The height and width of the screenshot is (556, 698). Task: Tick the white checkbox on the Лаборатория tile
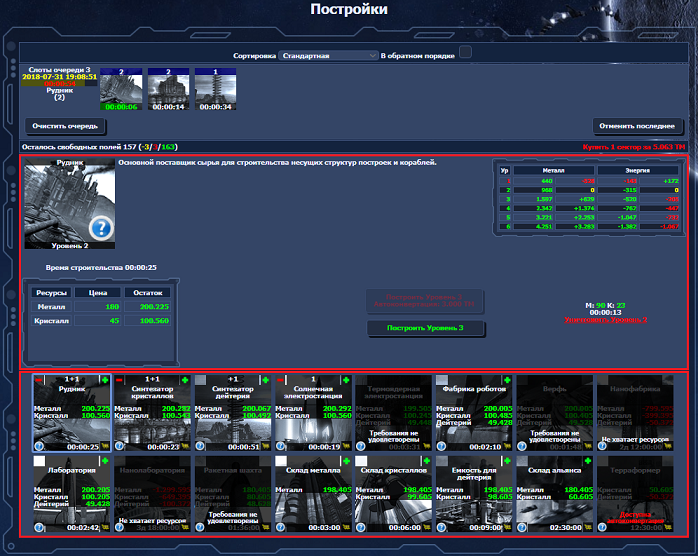tap(40, 462)
